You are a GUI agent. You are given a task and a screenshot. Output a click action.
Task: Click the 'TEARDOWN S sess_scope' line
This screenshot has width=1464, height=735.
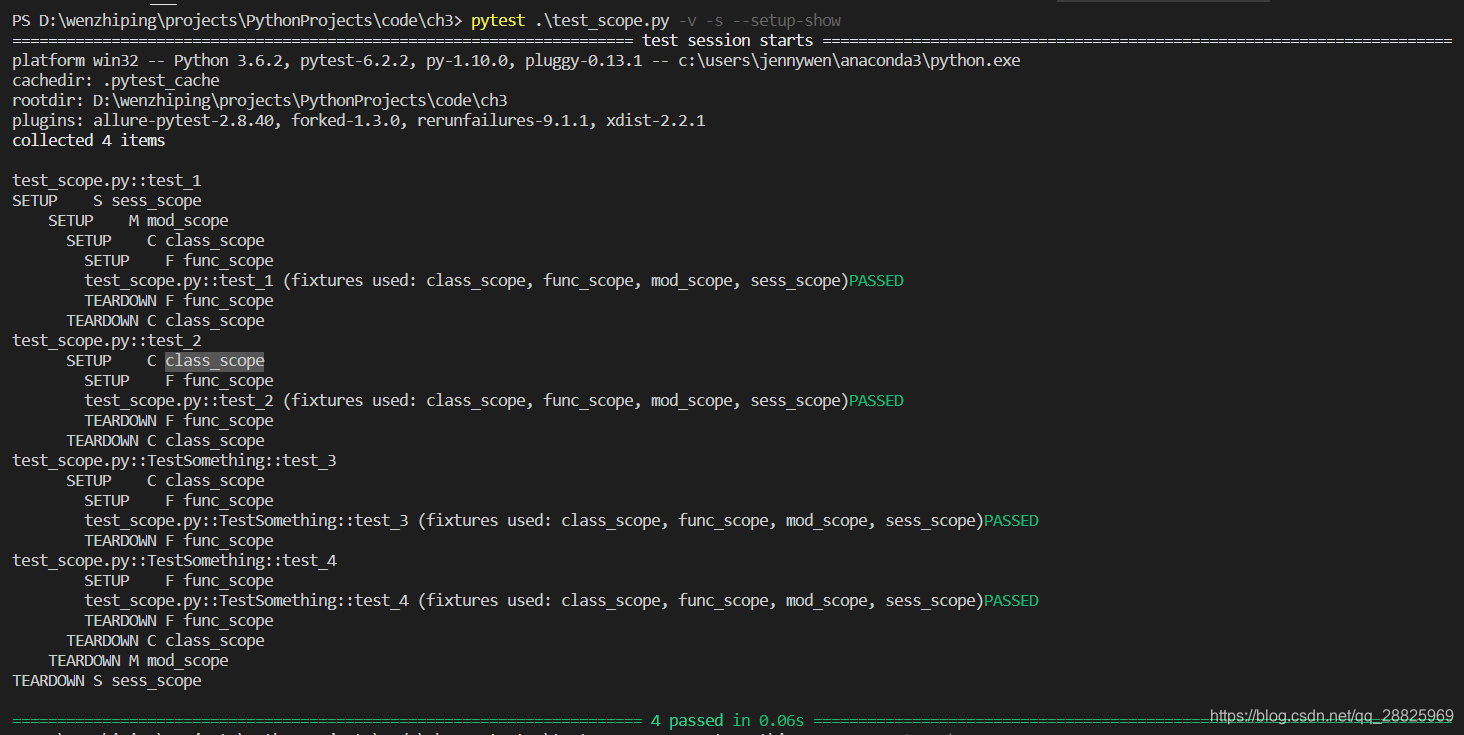click(107, 681)
